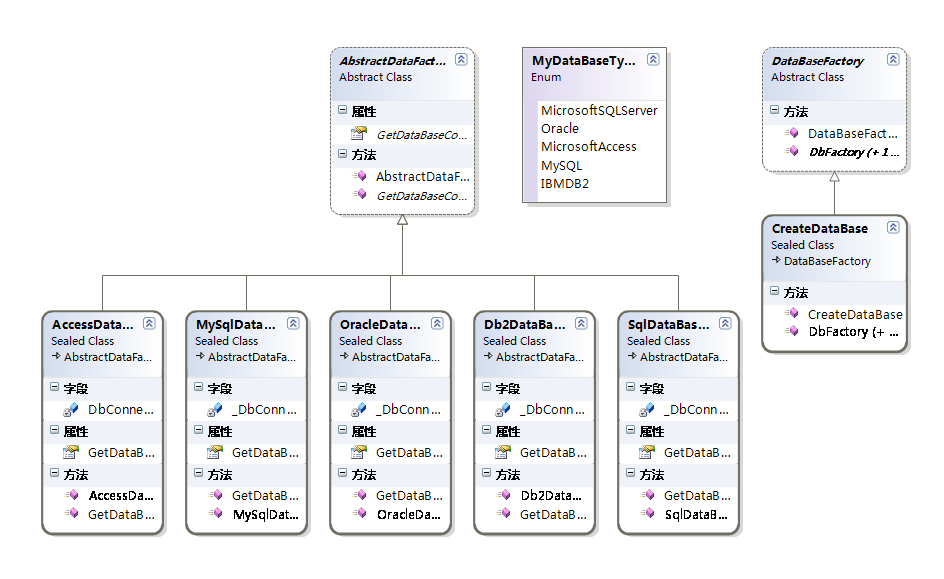
Task: Select DataBaseFactory base type label in CreateDataBase
Action: 827,261
